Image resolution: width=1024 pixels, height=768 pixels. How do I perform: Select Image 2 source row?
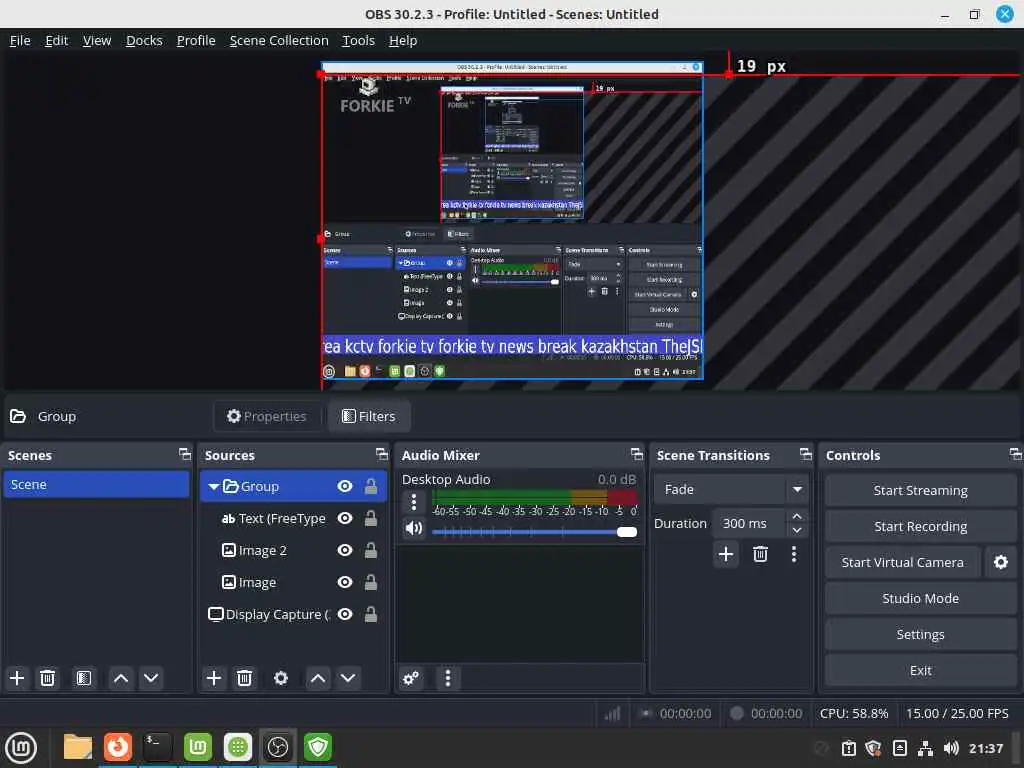(293, 550)
